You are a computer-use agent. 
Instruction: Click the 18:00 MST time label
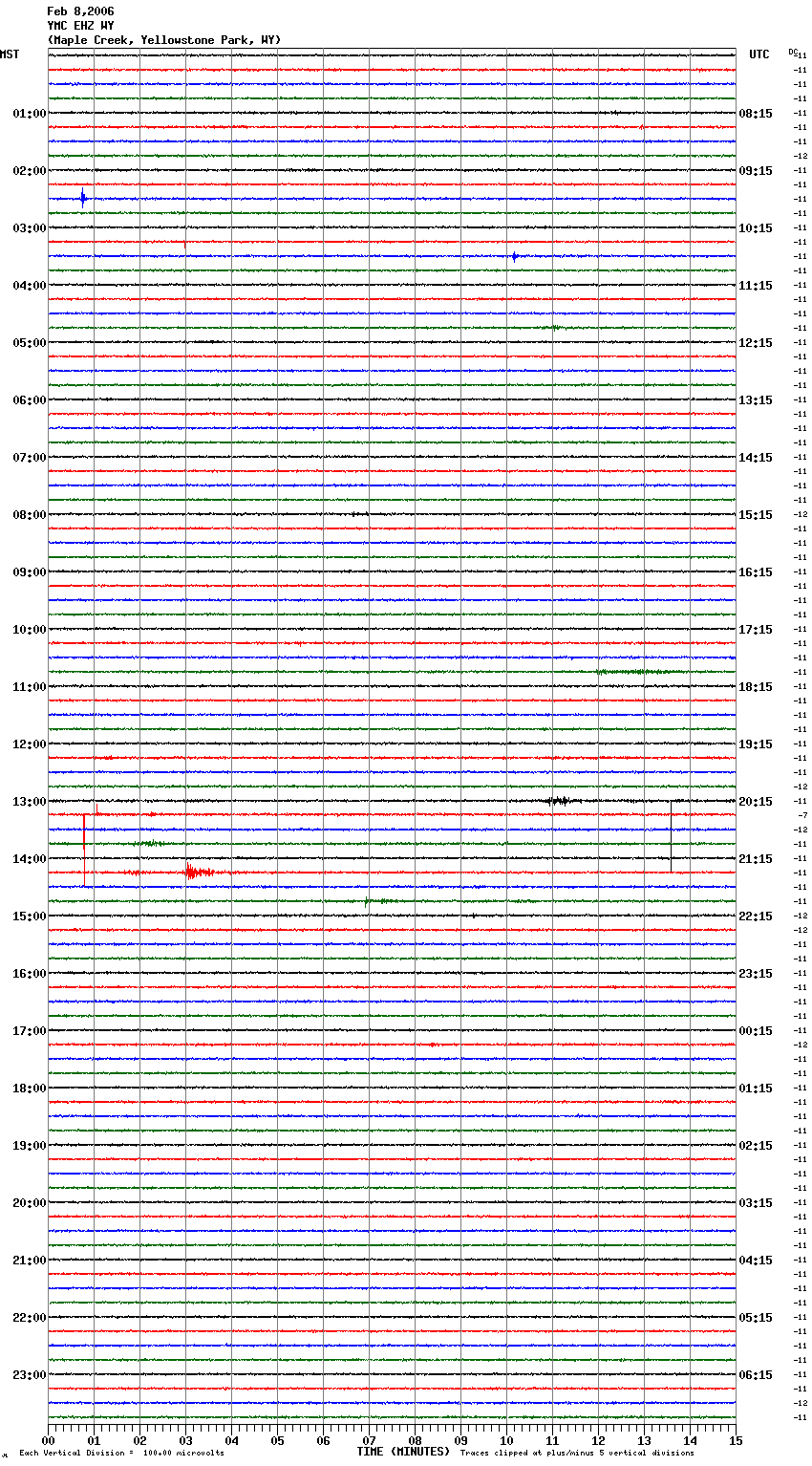tap(30, 1089)
